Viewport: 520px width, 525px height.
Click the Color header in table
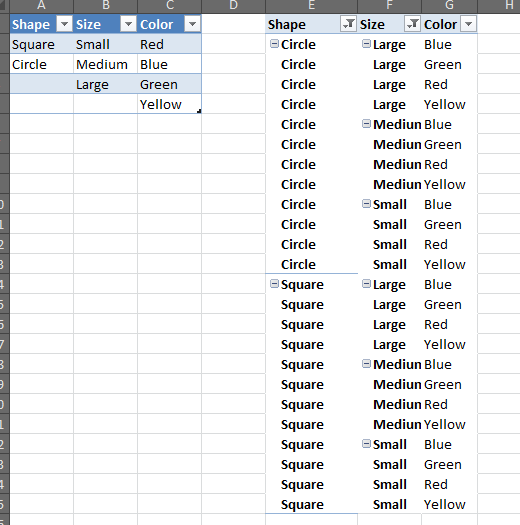[157, 24]
